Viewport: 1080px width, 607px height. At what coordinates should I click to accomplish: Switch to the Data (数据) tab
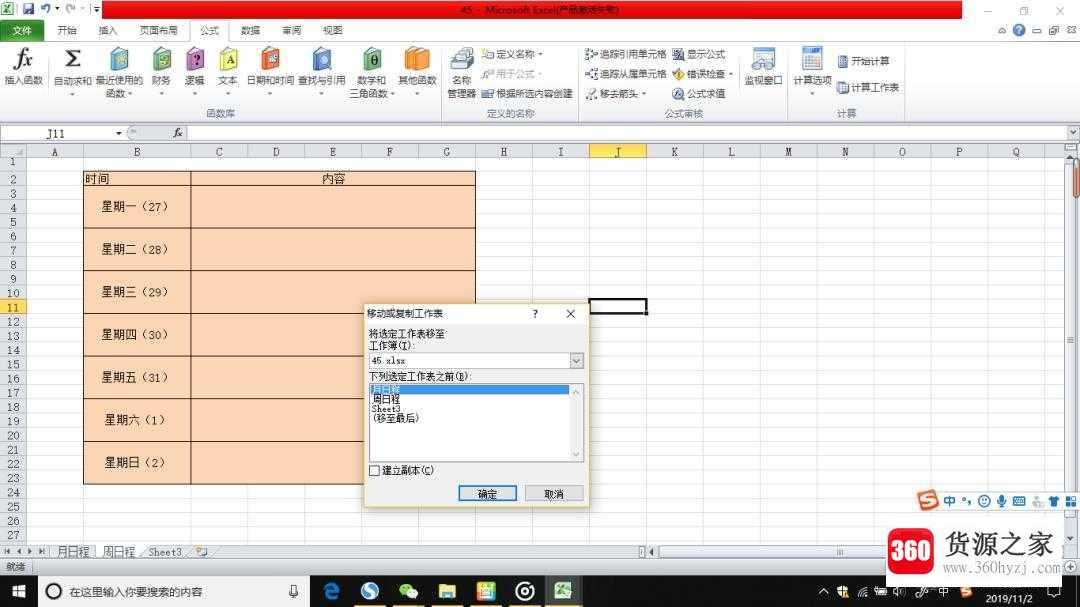click(x=251, y=30)
